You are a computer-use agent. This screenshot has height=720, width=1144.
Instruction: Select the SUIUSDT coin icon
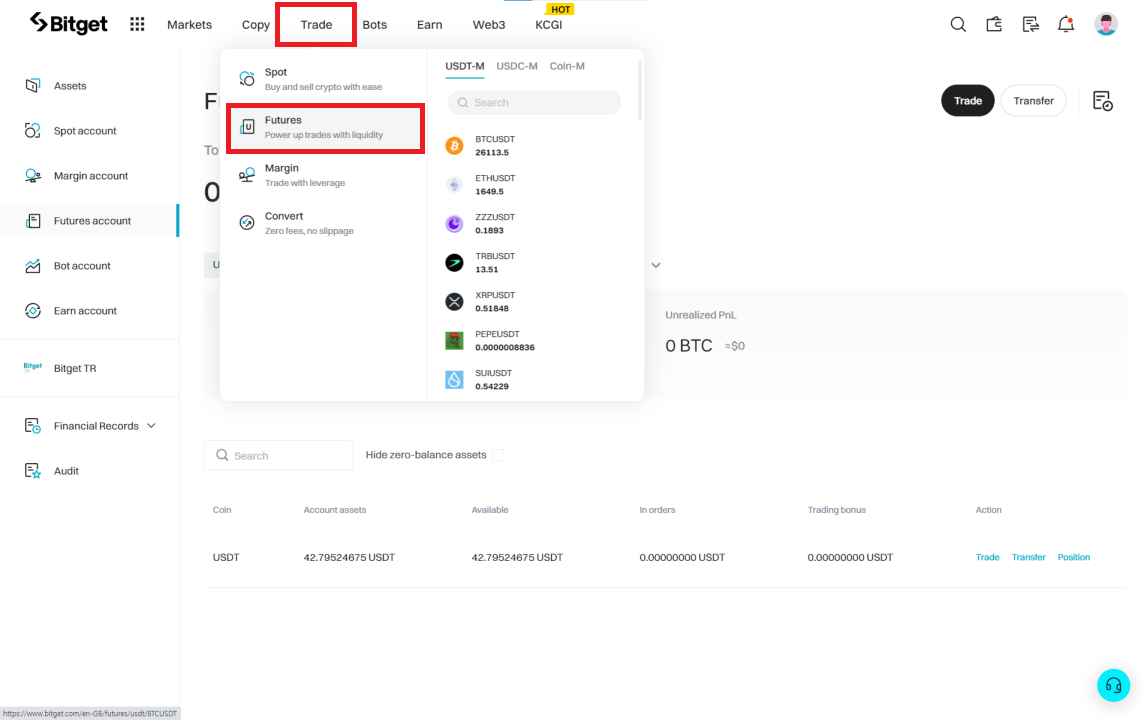pyautogui.click(x=454, y=380)
